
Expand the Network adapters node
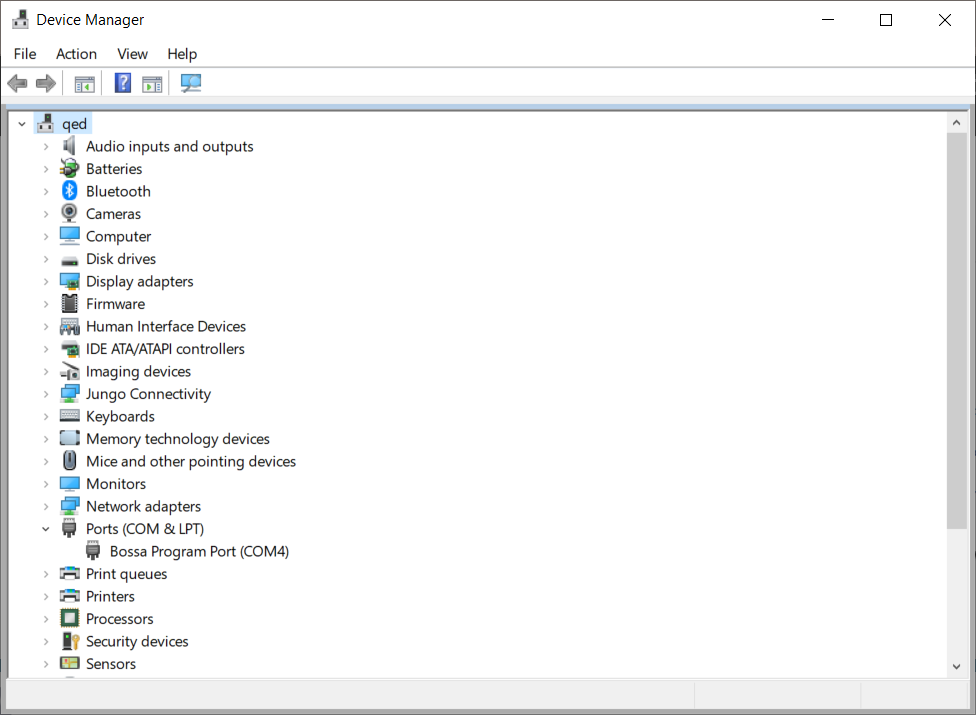[x=46, y=507]
